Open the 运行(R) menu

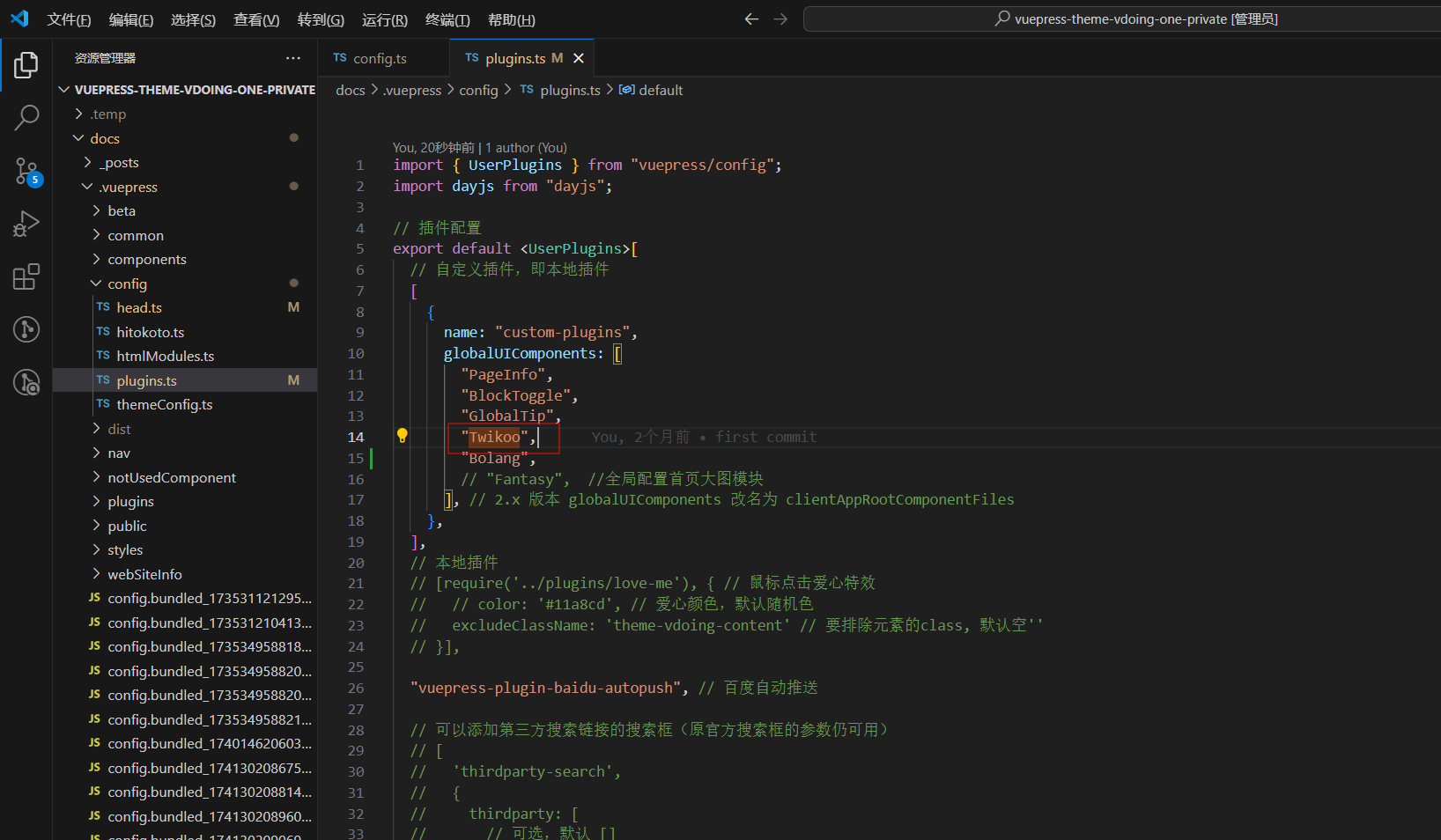click(385, 19)
